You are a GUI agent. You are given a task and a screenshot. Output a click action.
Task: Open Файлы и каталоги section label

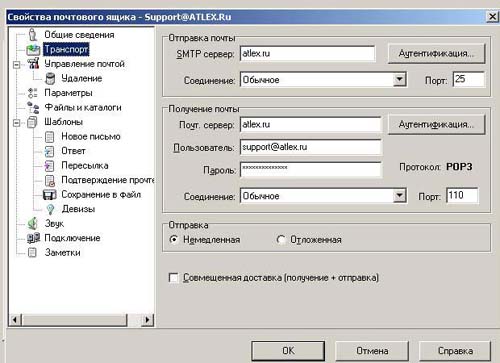(83, 107)
